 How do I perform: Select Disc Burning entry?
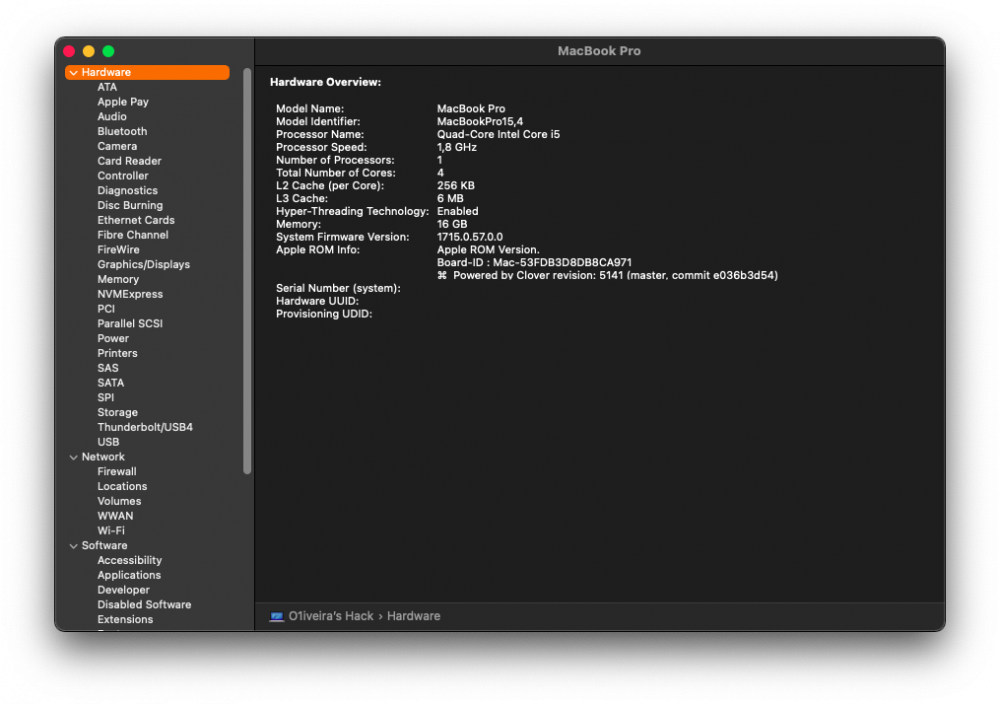click(129, 205)
